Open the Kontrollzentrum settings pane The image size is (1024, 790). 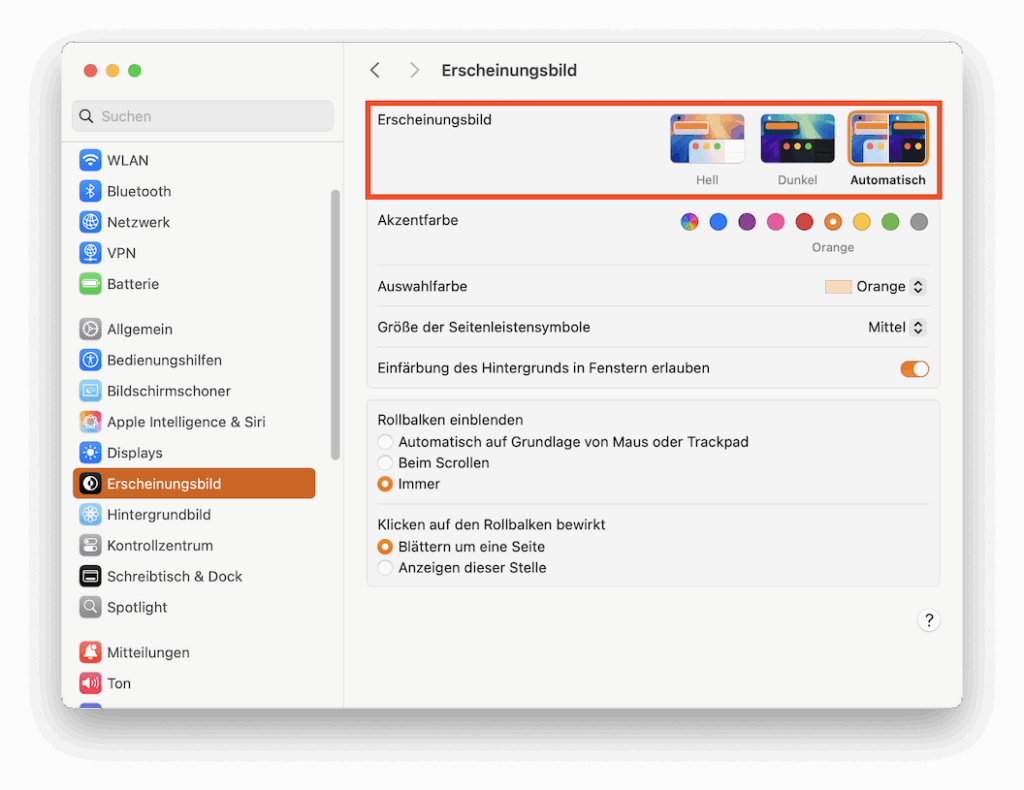tap(194, 545)
